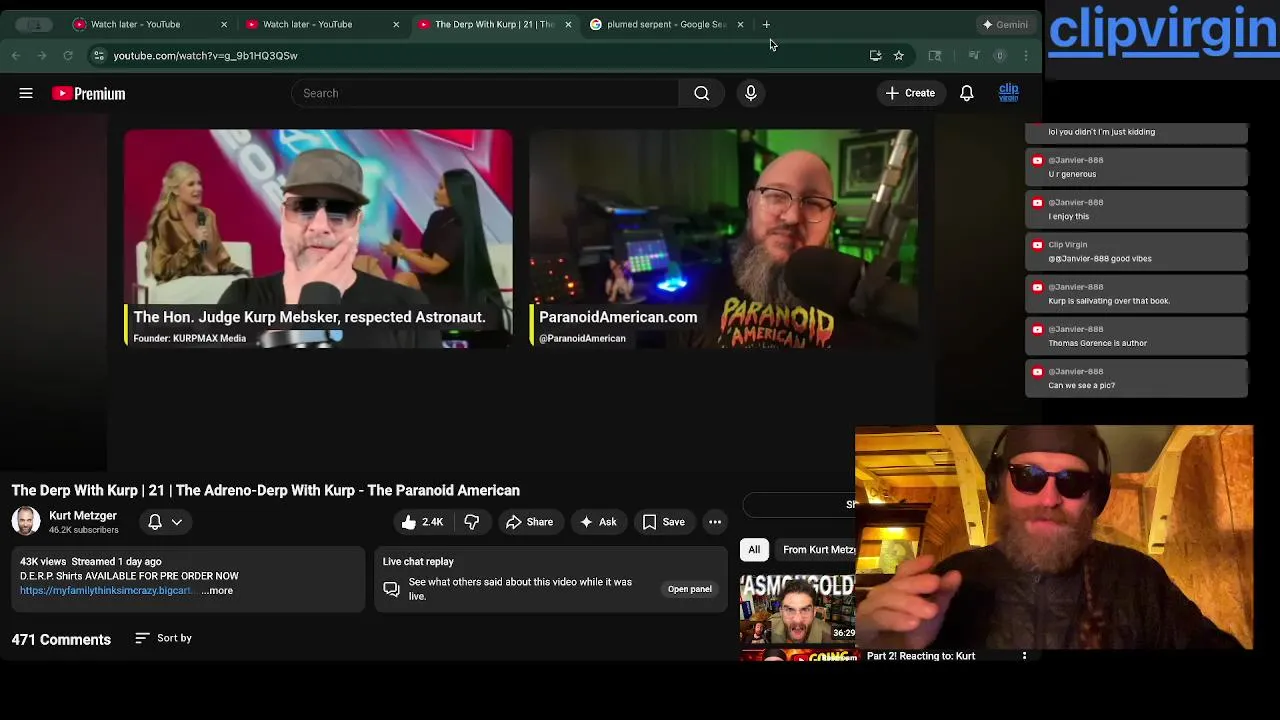The width and height of the screenshot is (1280, 720).
Task: Open options for Part 2 Reacting video
Action: [1024, 656]
